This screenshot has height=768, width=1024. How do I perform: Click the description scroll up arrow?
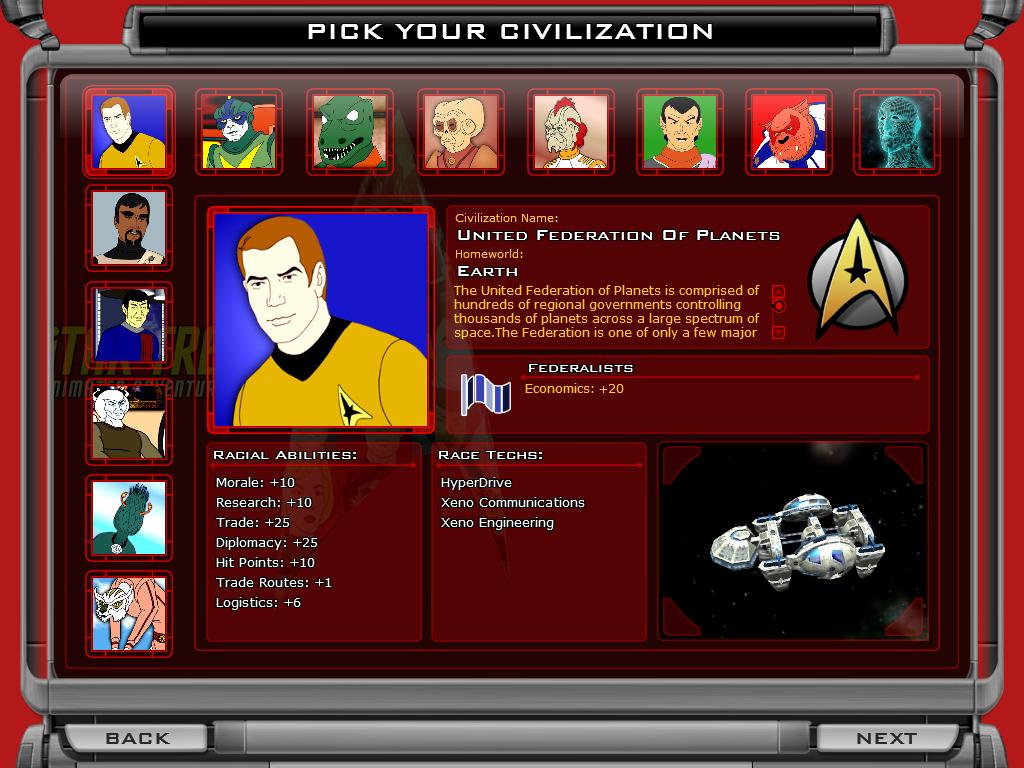[778, 291]
